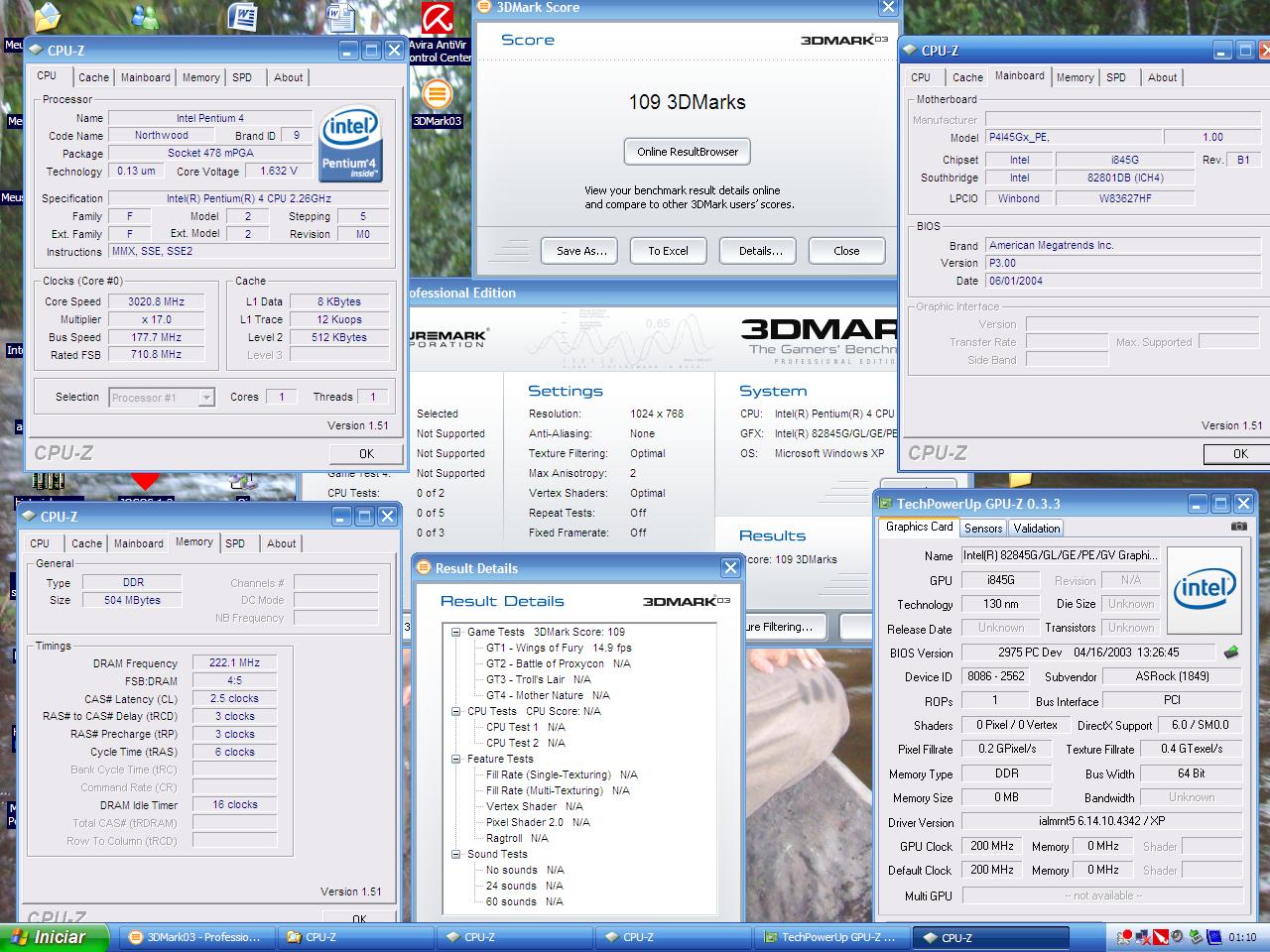
Task: Select the 60 sounds result row
Action: point(524,901)
